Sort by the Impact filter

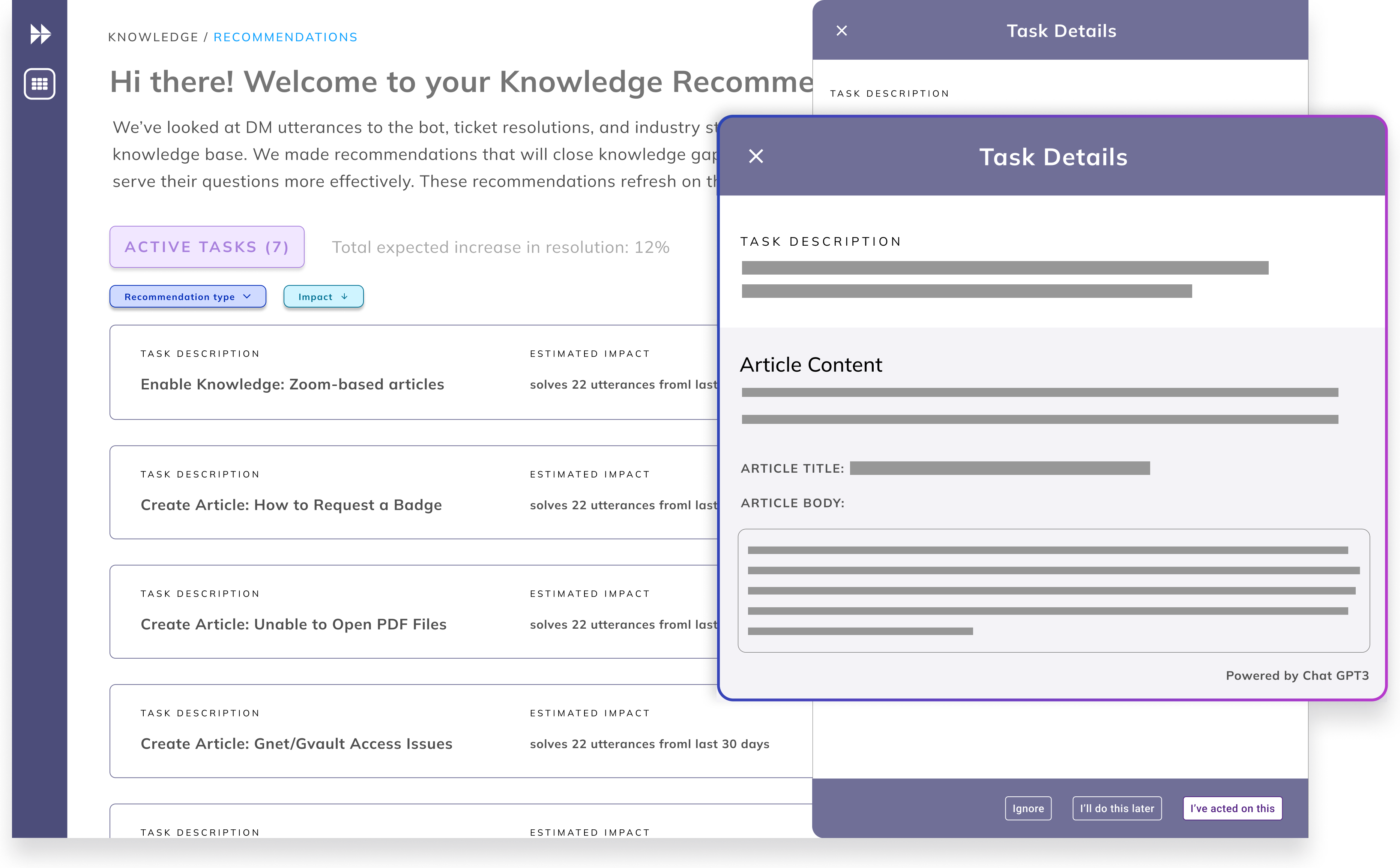pos(323,297)
